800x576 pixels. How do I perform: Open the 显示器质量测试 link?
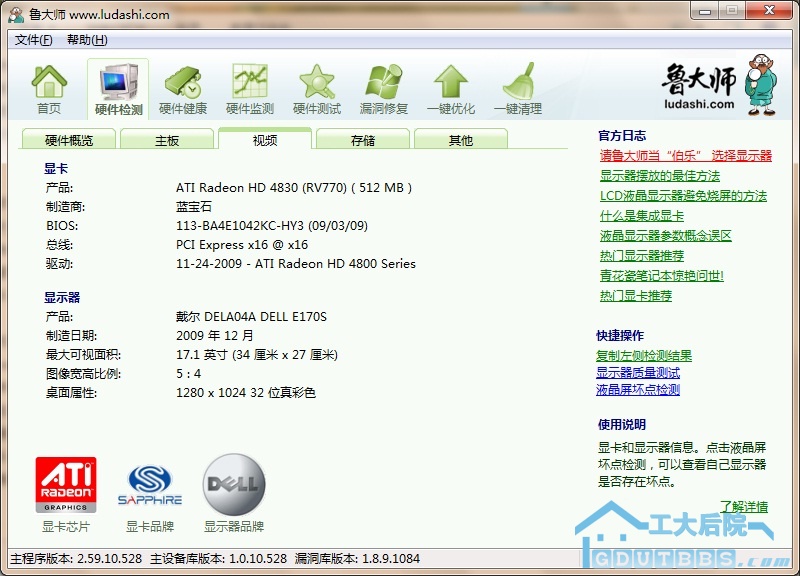click(x=638, y=373)
